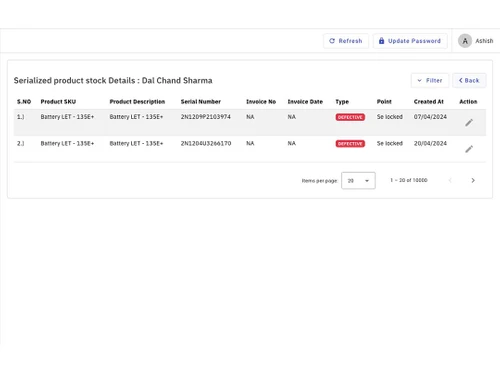Click created date 20/04/2024
The height and width of the screenshot is (375, 500).
[430, 143]
